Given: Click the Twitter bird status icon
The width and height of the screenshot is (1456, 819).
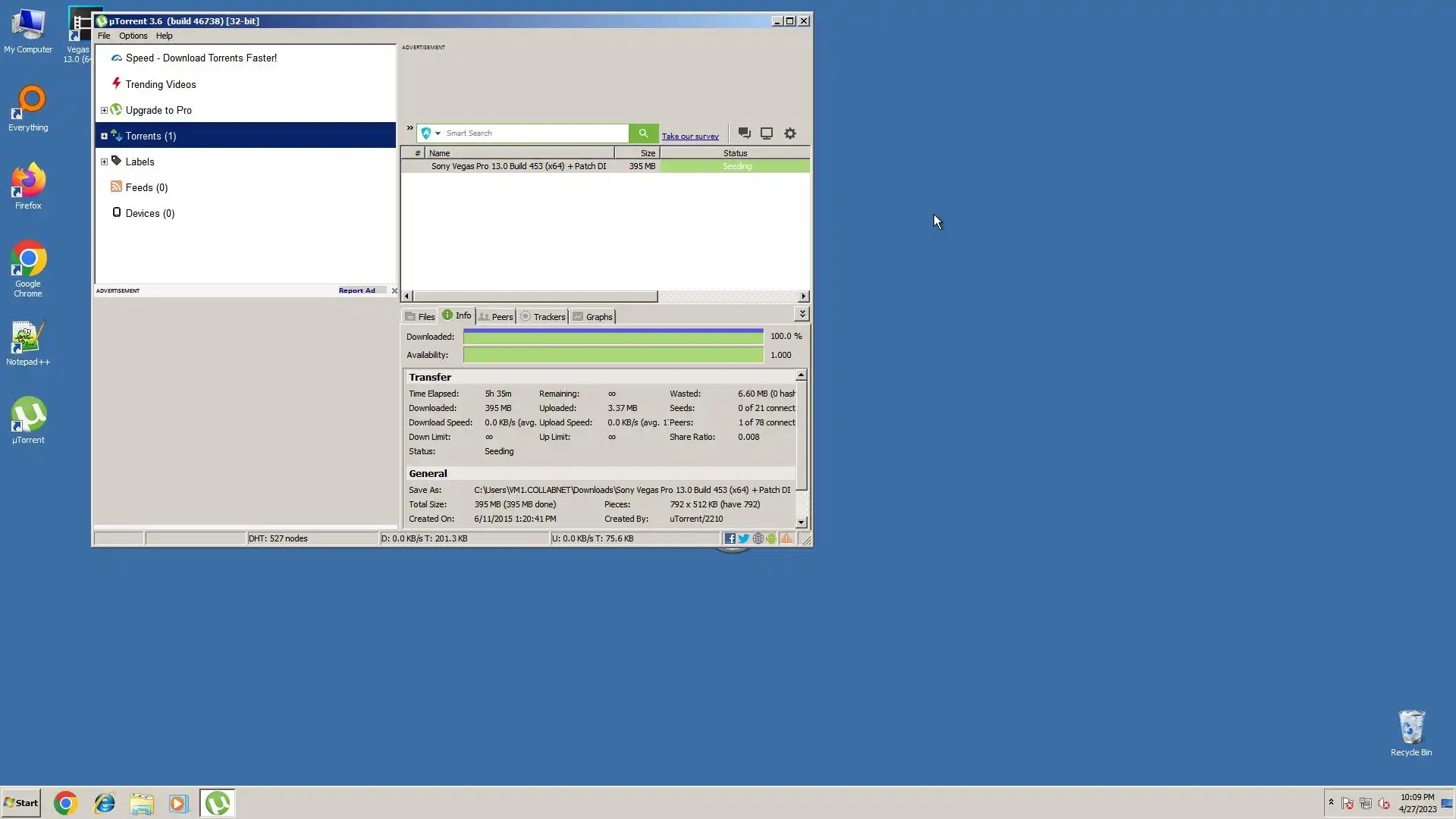Looking at the screenshot, I should coord(744,538).
